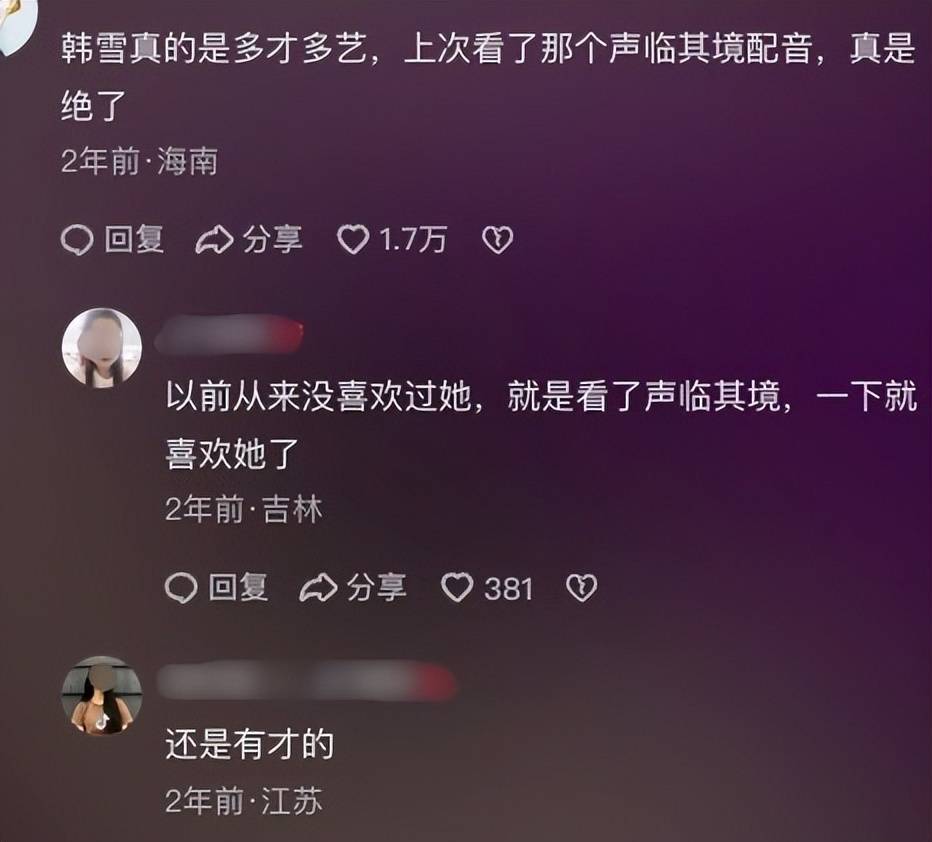Tap broken heart icon under the Jilin comment
This screenshot has height=842, width=932.
(582, 588)
